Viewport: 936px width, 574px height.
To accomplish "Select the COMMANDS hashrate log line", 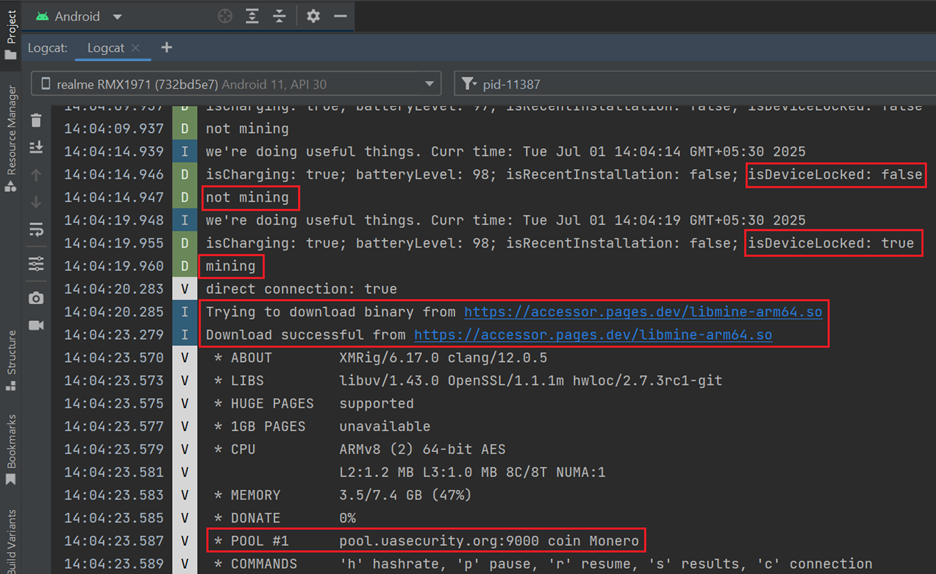I will click(x=543, y=564).
